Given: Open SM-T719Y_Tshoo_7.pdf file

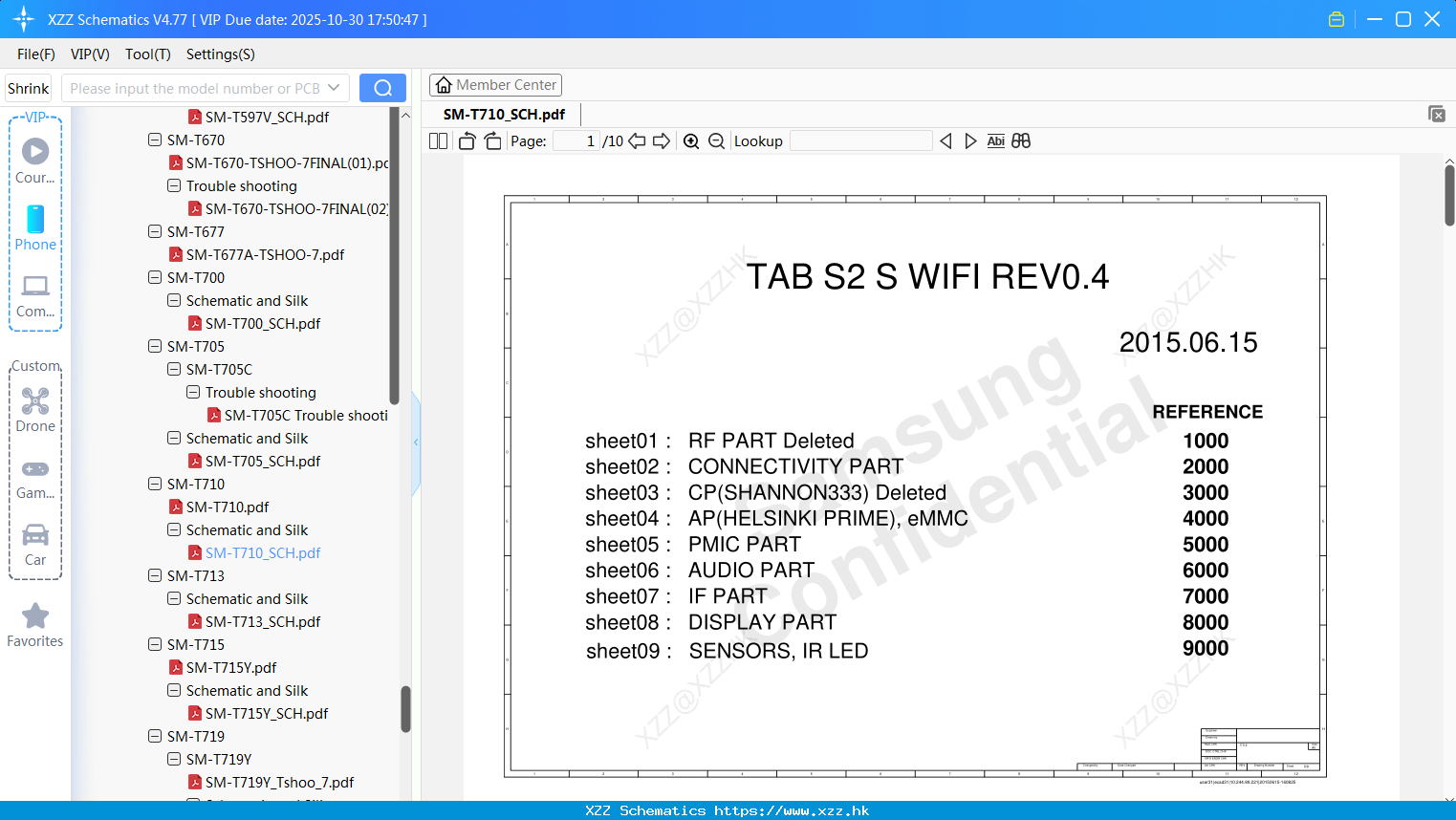Looking at the screenshot, I should (x=271, y=782).
